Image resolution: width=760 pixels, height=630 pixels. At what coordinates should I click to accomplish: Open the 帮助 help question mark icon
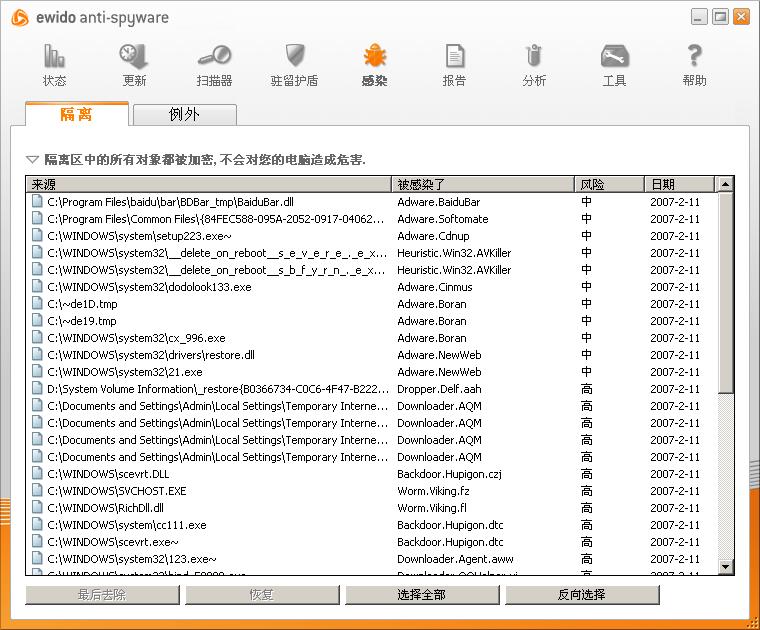(x=695, y=55)
